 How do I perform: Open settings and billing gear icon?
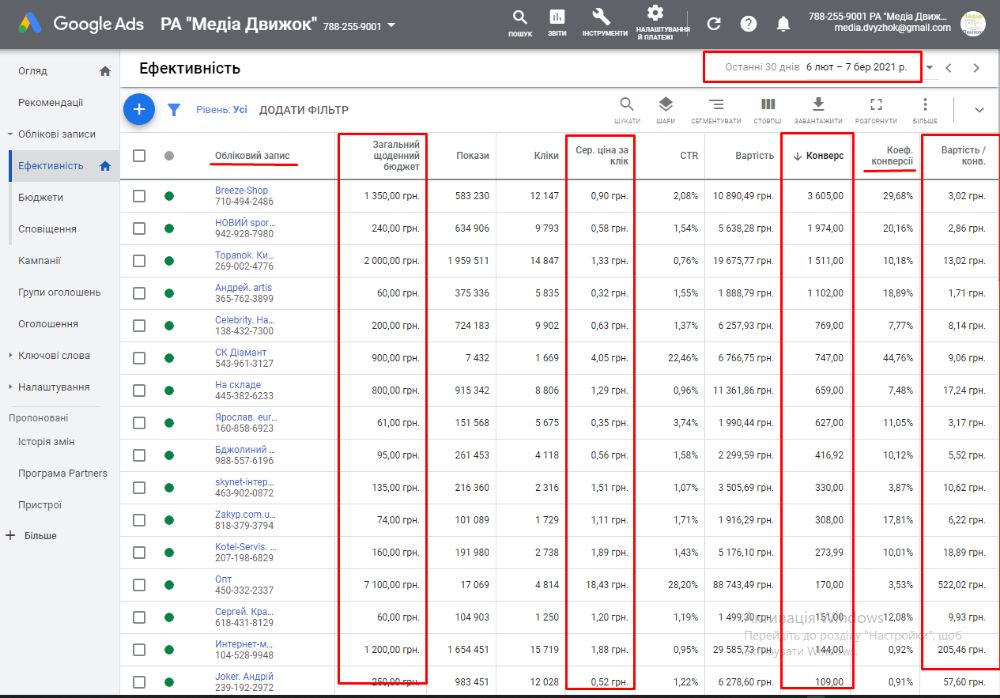coord(655,12)
